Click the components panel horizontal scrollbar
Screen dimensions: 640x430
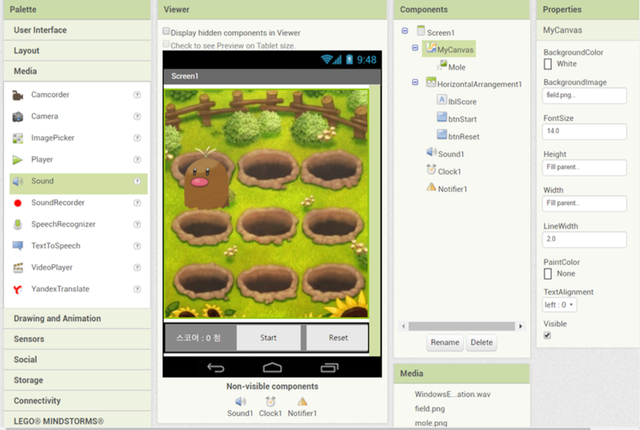tap(462, 326)
